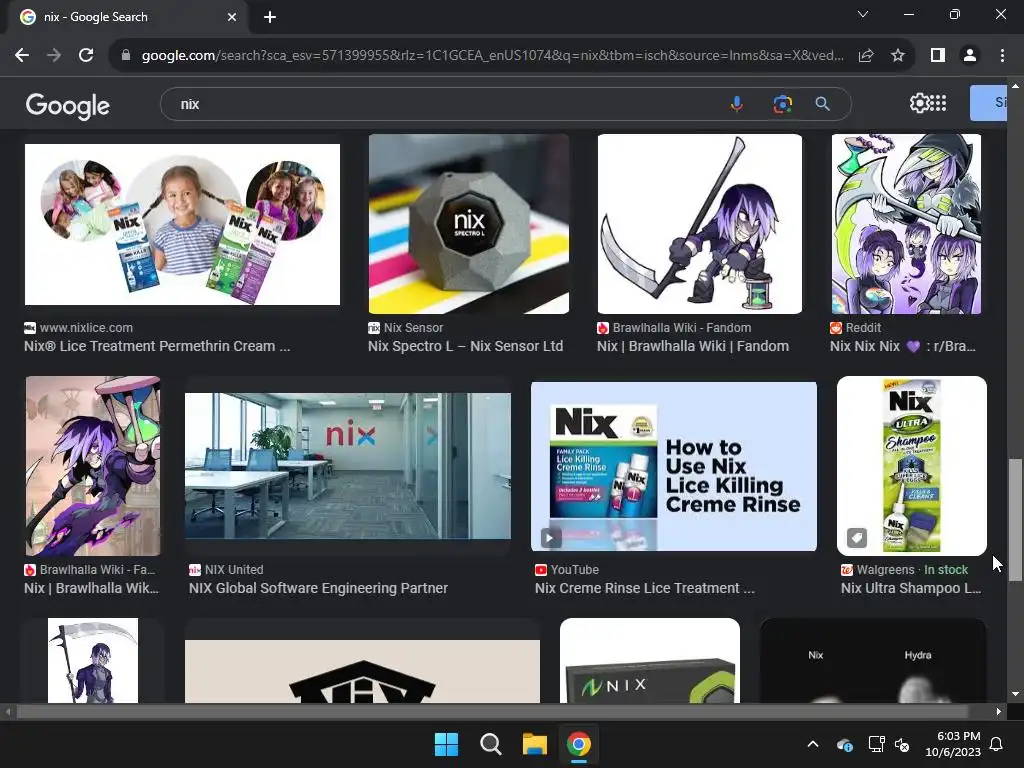This screenshot has width=1024, height=768.
Task: Click the horizontal scrollbar thumb
Action: click(492, 711)
